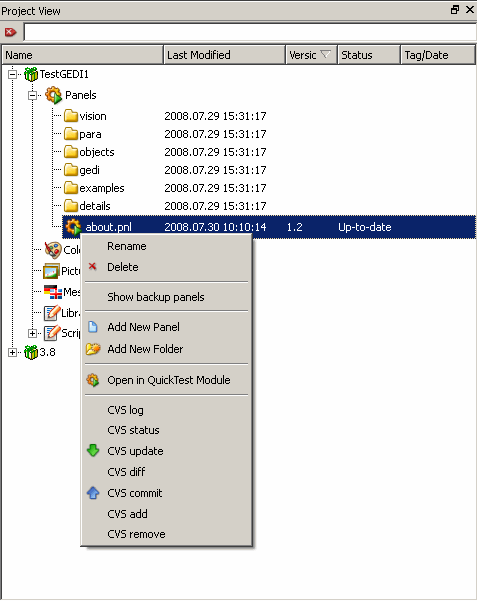Click the red clear-filter icon
The image size is (477, 601).
click(x=10, y=32)
